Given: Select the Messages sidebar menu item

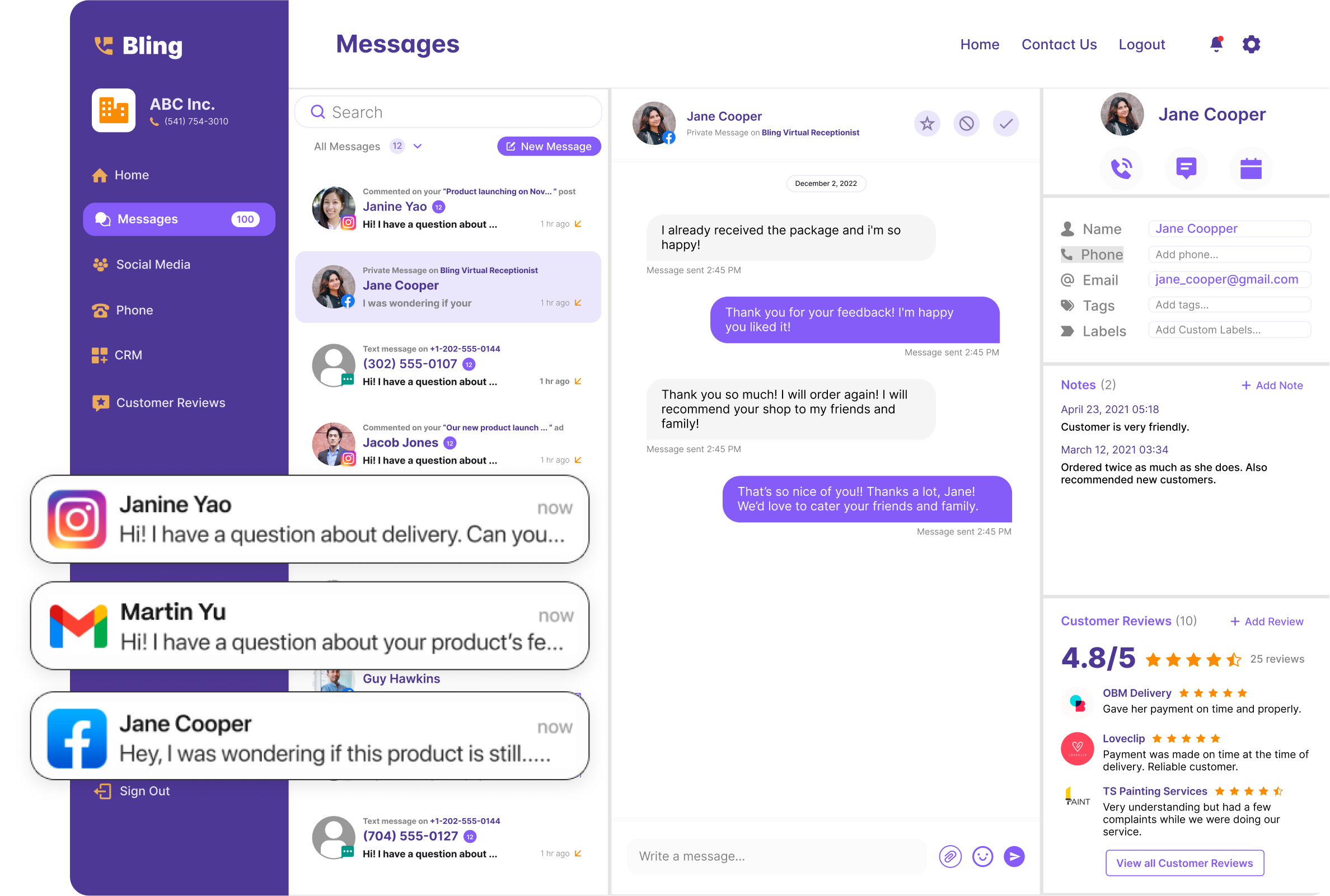Looking at the screenshot, I should [175, 219].
